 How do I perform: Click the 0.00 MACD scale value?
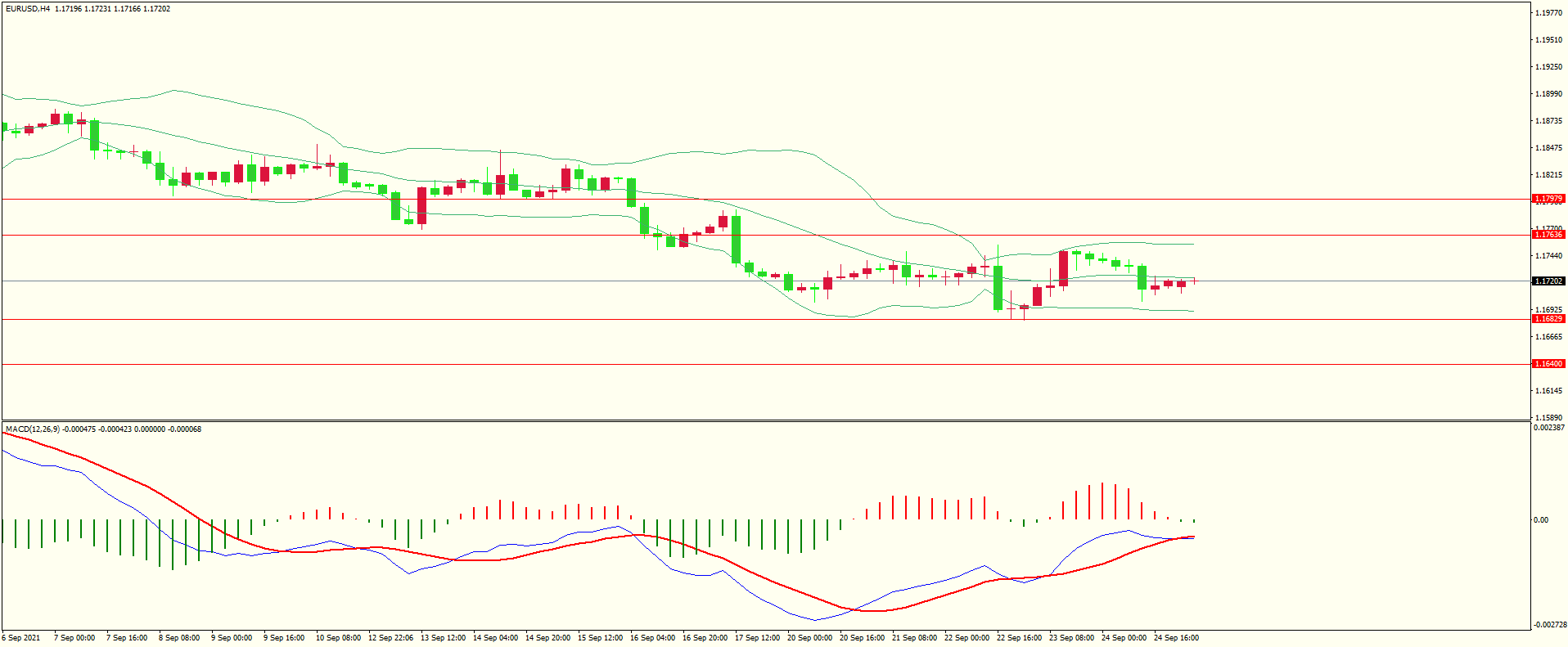click(1541, 520)
